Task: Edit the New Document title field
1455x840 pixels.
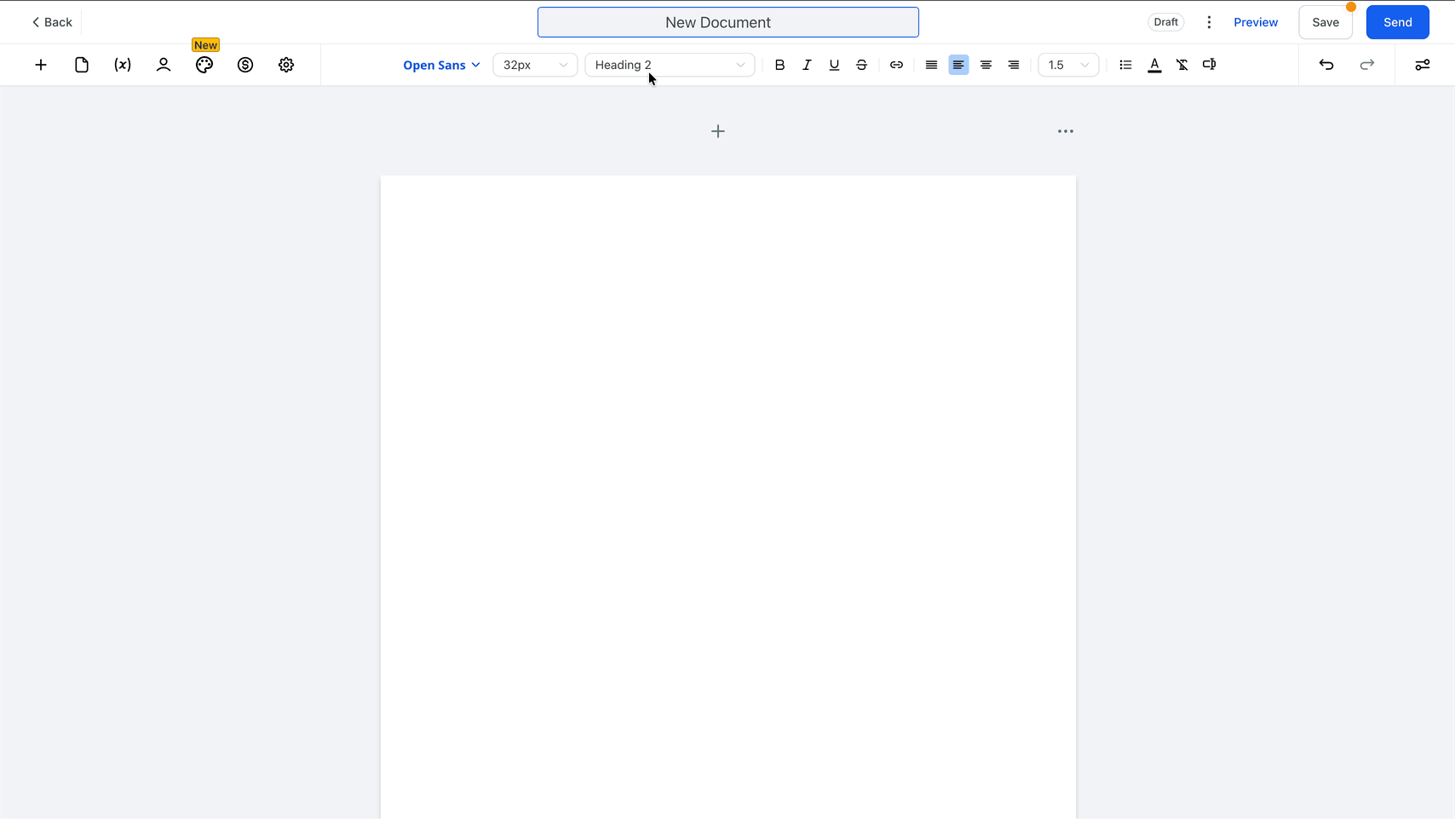Action: (x=728, y=22)
